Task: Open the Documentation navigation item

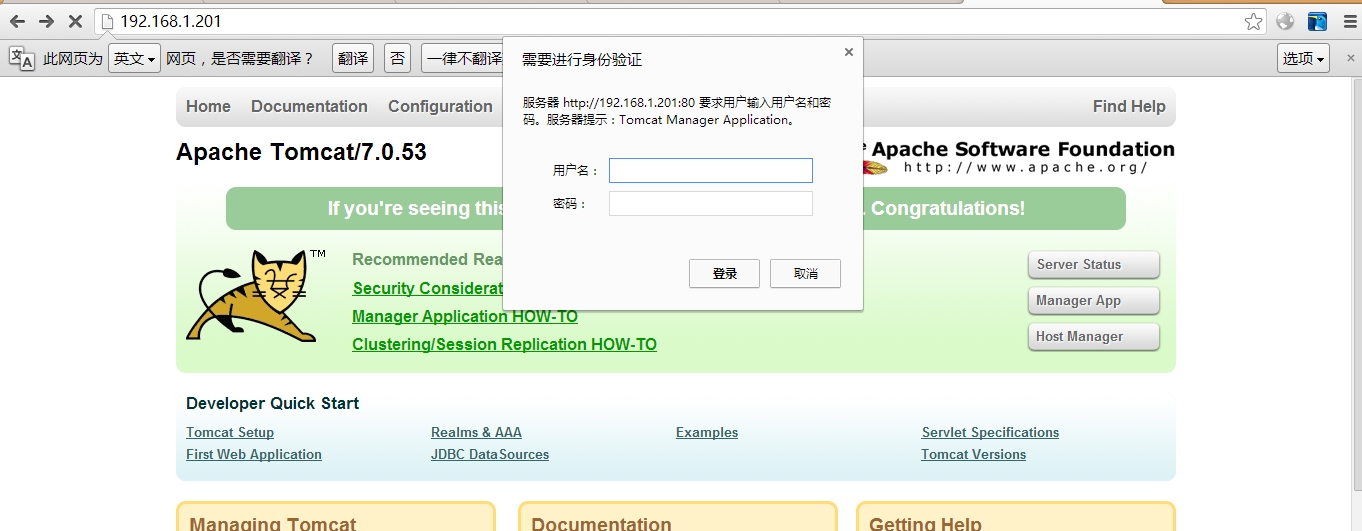Action: pyautogui.click(x=309, y=107)
